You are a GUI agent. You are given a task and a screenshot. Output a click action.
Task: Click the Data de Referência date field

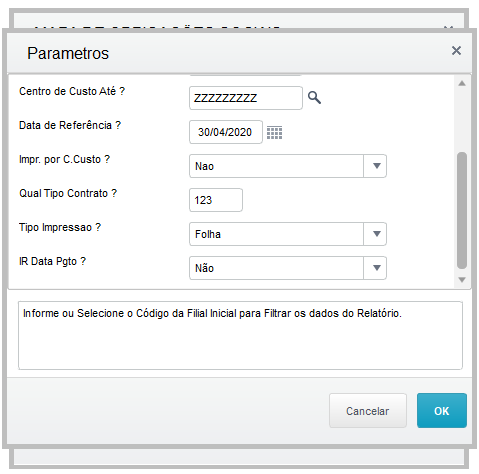click(226, 132)
